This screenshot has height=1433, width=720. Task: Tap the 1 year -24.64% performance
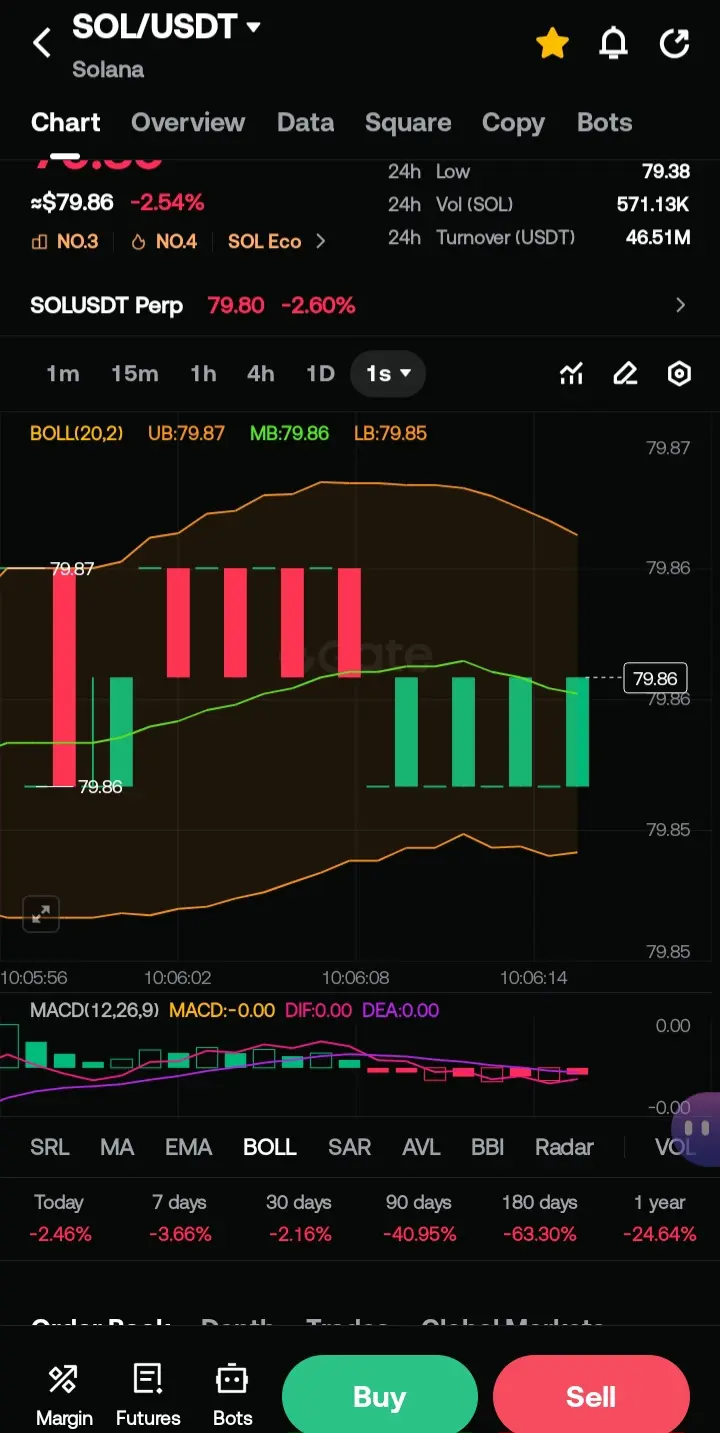tap(660, 1218)
